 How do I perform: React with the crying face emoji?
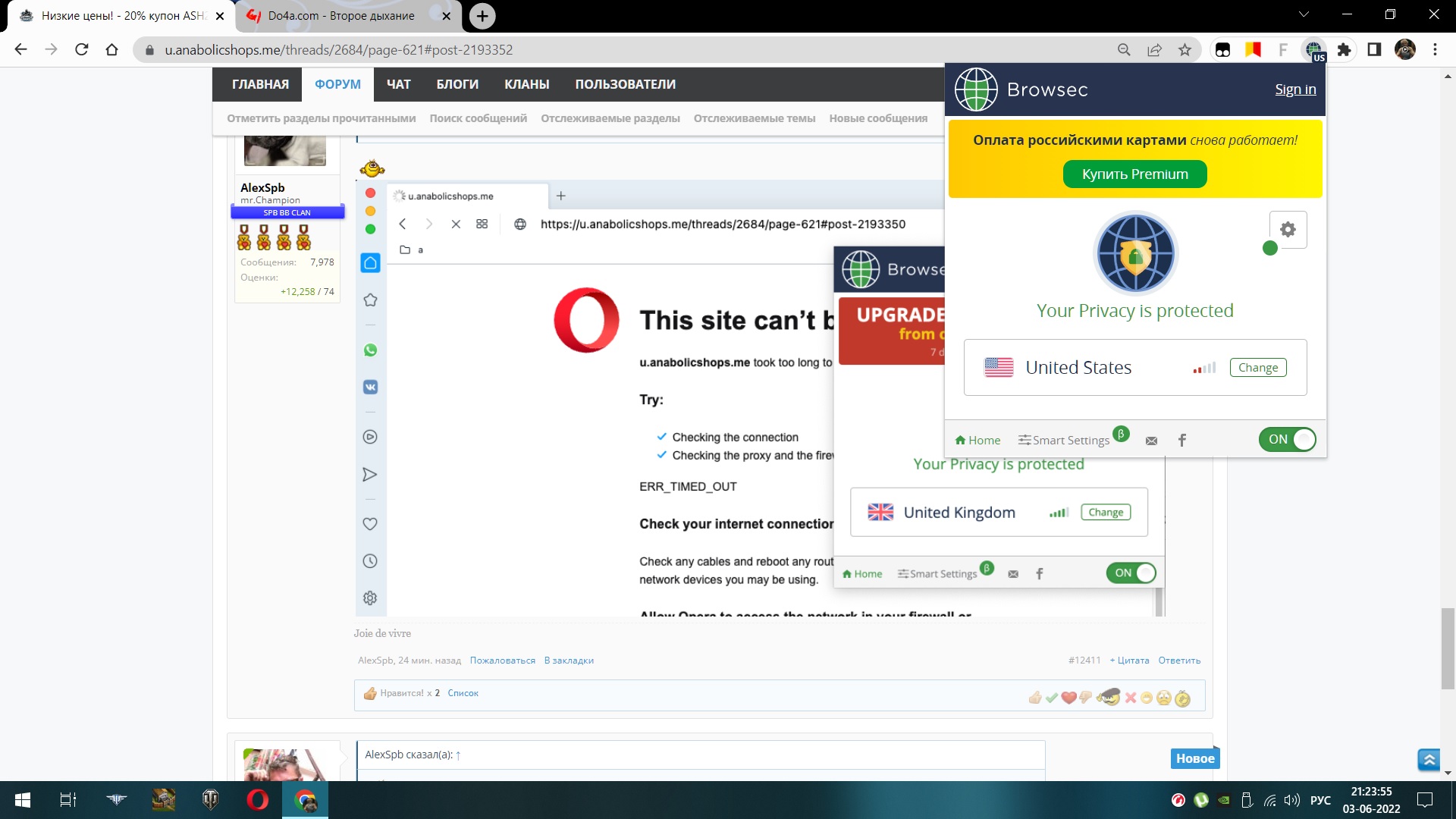1164,698
